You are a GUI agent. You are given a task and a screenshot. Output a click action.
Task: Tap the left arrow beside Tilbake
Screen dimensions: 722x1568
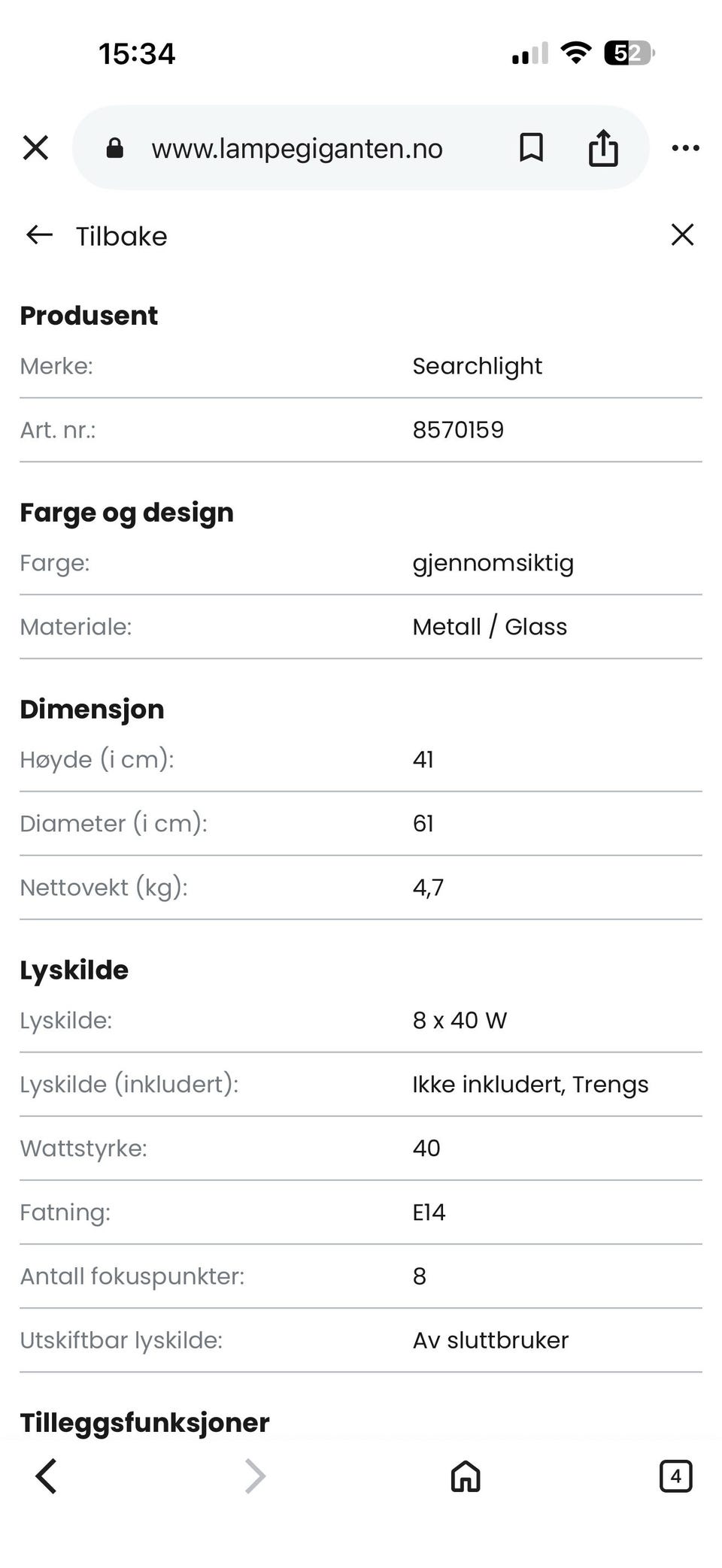point(39,235)
